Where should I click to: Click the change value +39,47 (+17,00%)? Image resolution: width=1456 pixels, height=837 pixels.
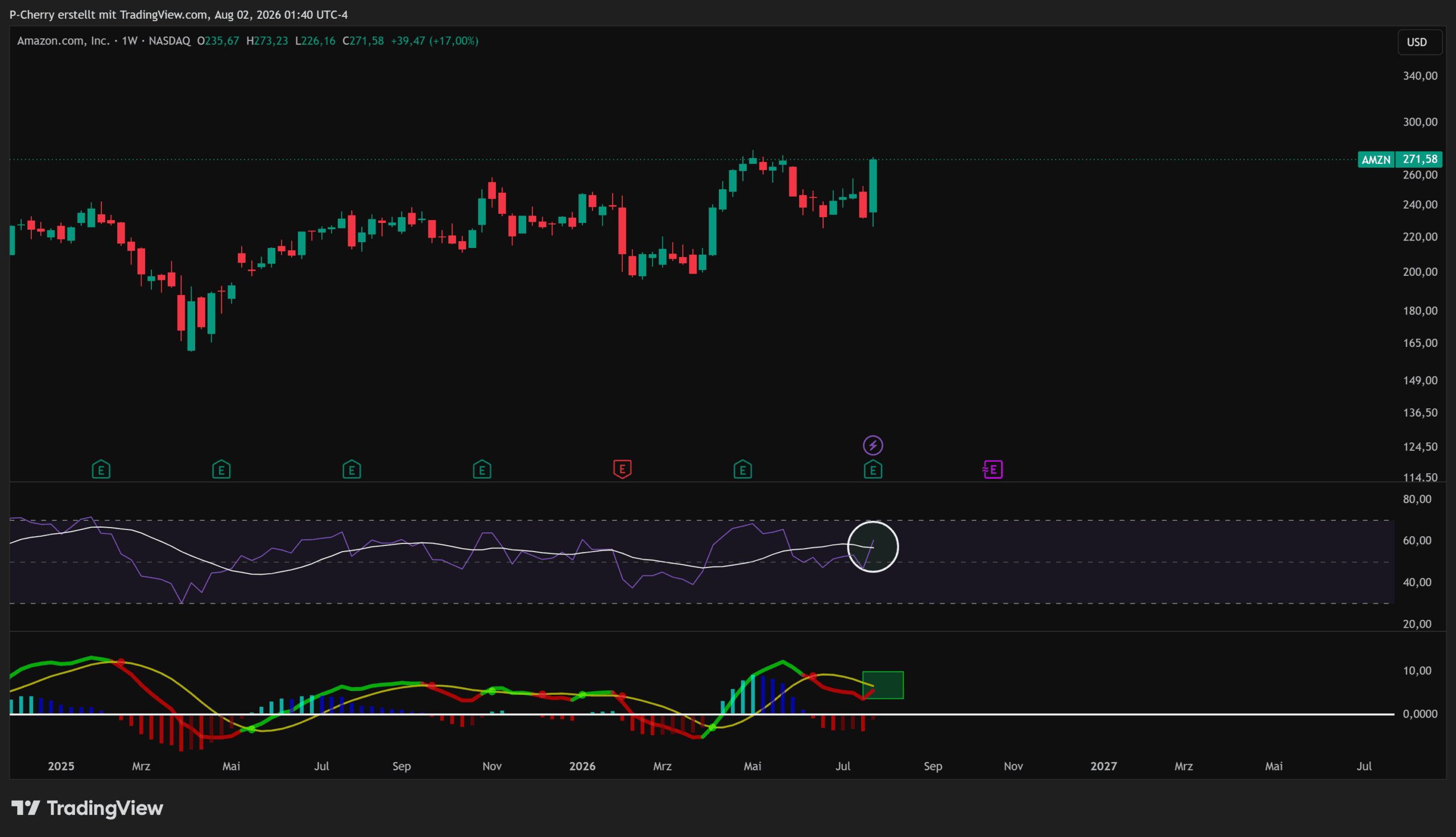[x=435, y=41]
